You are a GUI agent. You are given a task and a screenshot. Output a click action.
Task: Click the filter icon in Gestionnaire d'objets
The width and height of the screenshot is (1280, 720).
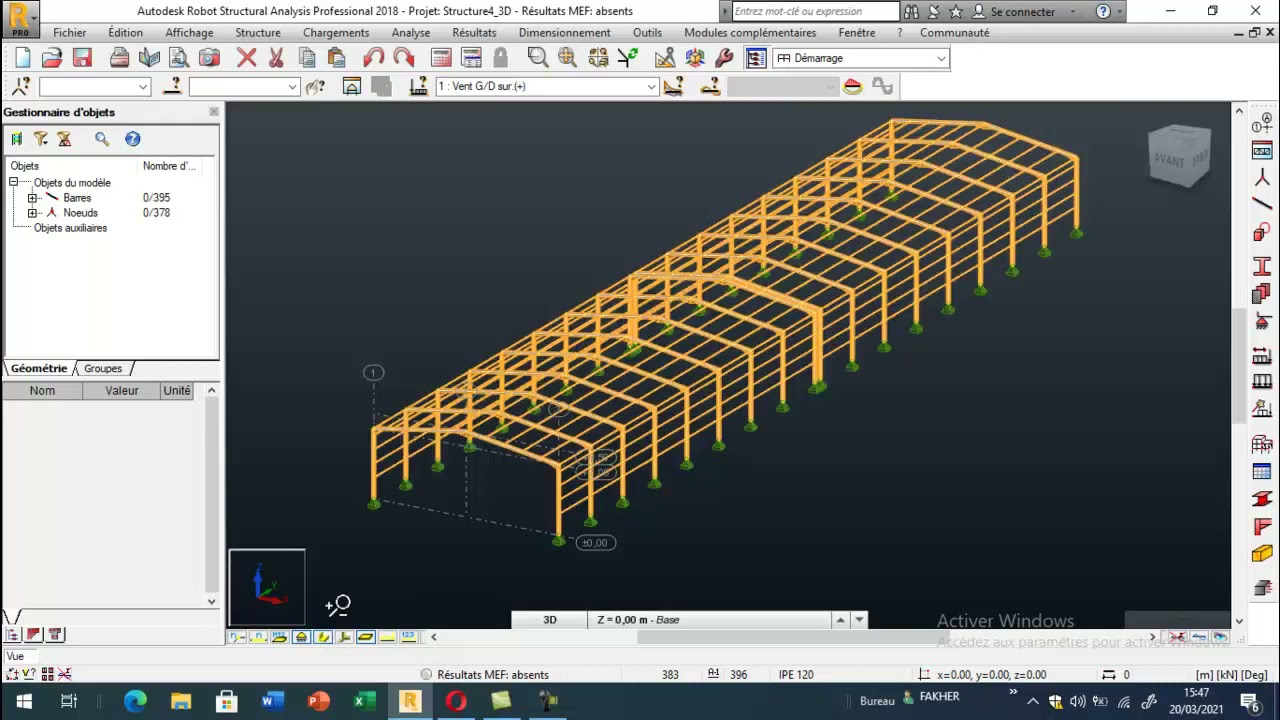(40, 139)
